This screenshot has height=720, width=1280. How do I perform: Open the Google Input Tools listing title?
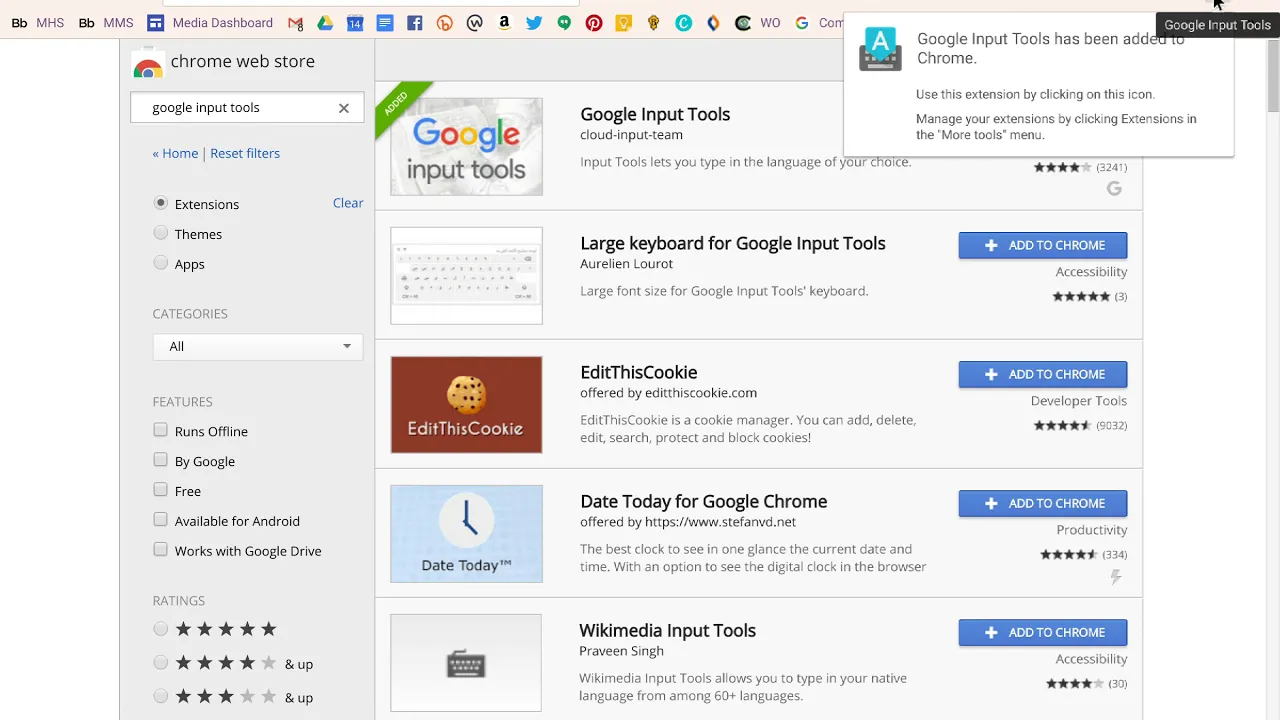(x=655, y=114)
